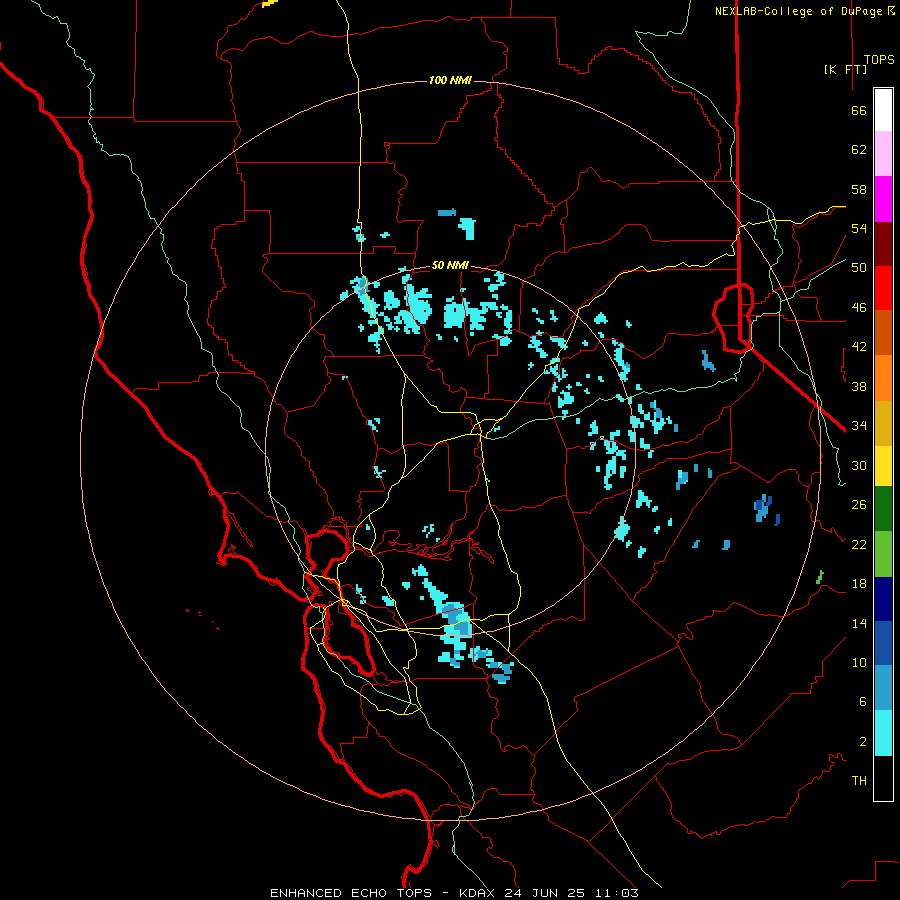Click the "ENHANCED ECHO TOPS" caption text
This screenshot has width=900, height=900.
(351, 893)
